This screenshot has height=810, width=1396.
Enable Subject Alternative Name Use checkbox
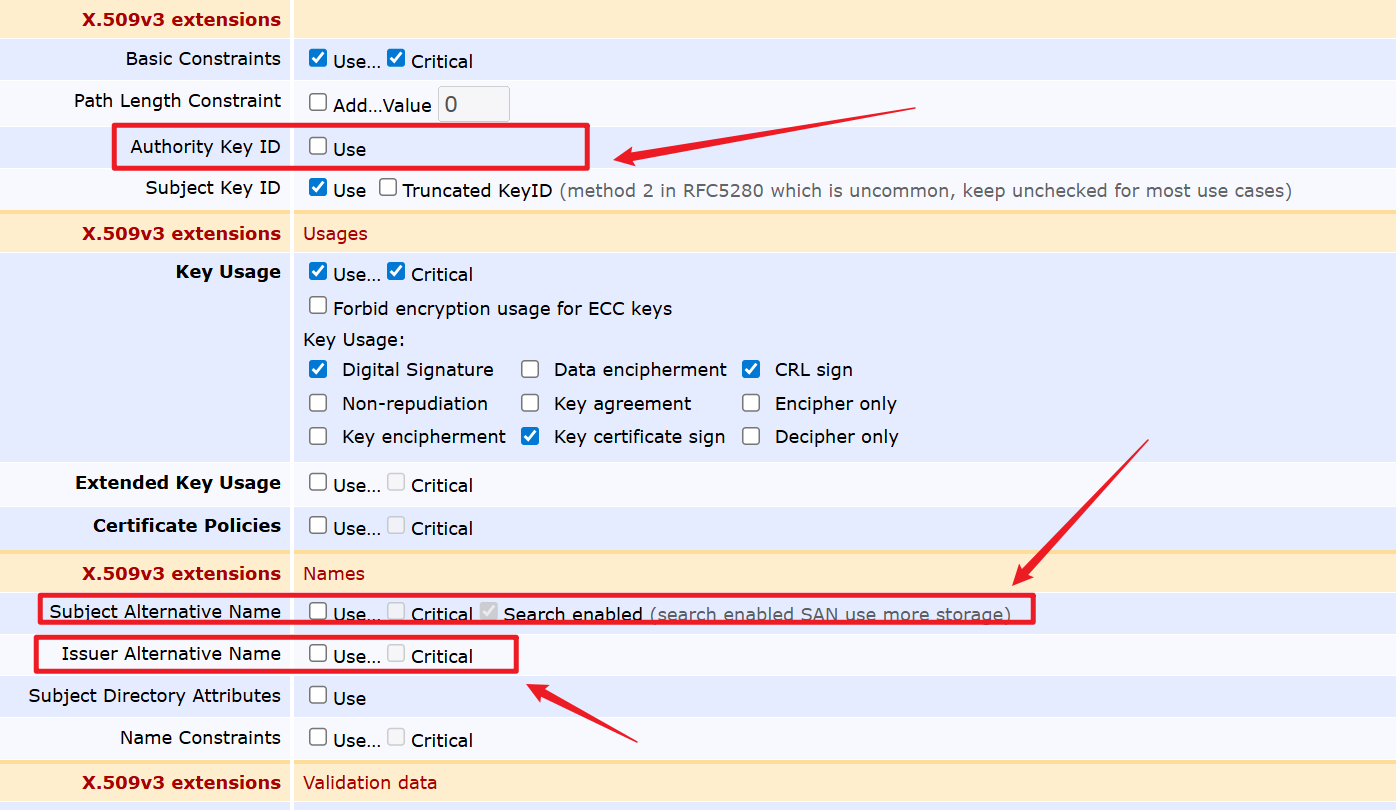click(x=318, y=611)
